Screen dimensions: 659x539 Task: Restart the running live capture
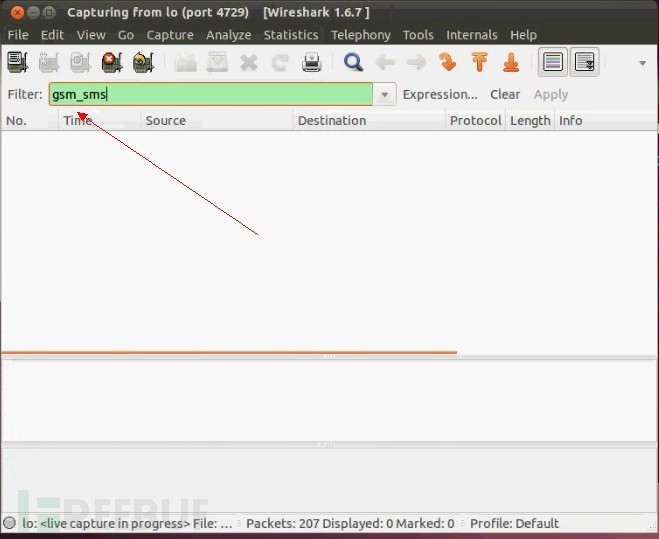pos(143,62)
